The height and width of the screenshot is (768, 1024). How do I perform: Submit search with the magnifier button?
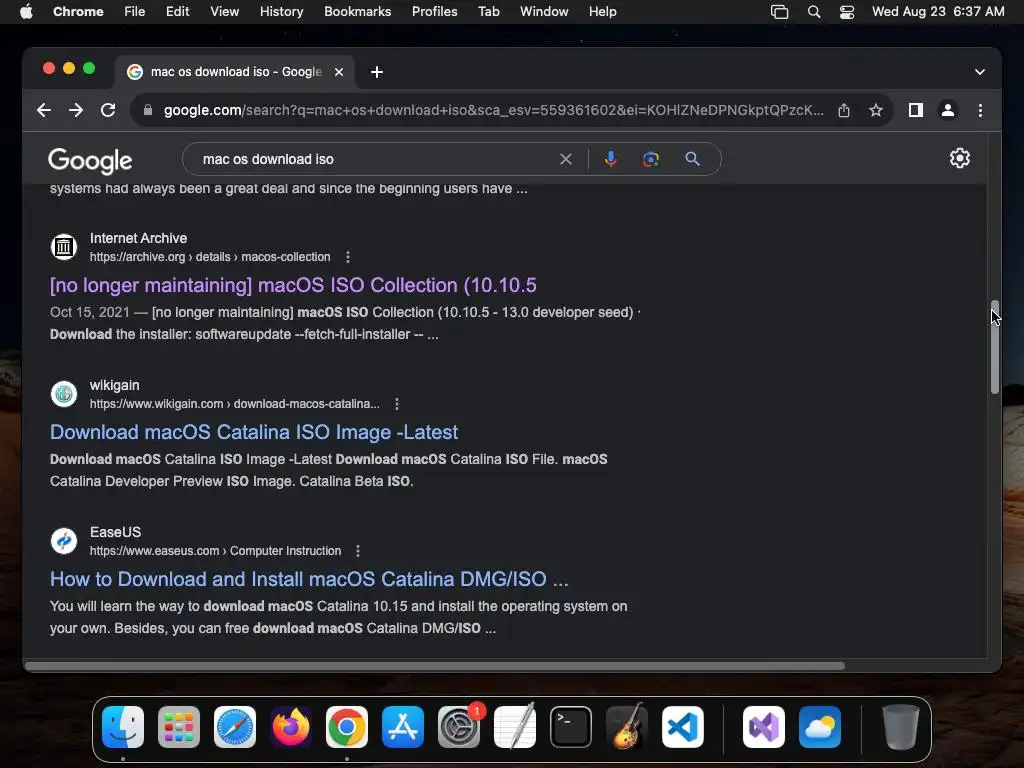[692, 159]
